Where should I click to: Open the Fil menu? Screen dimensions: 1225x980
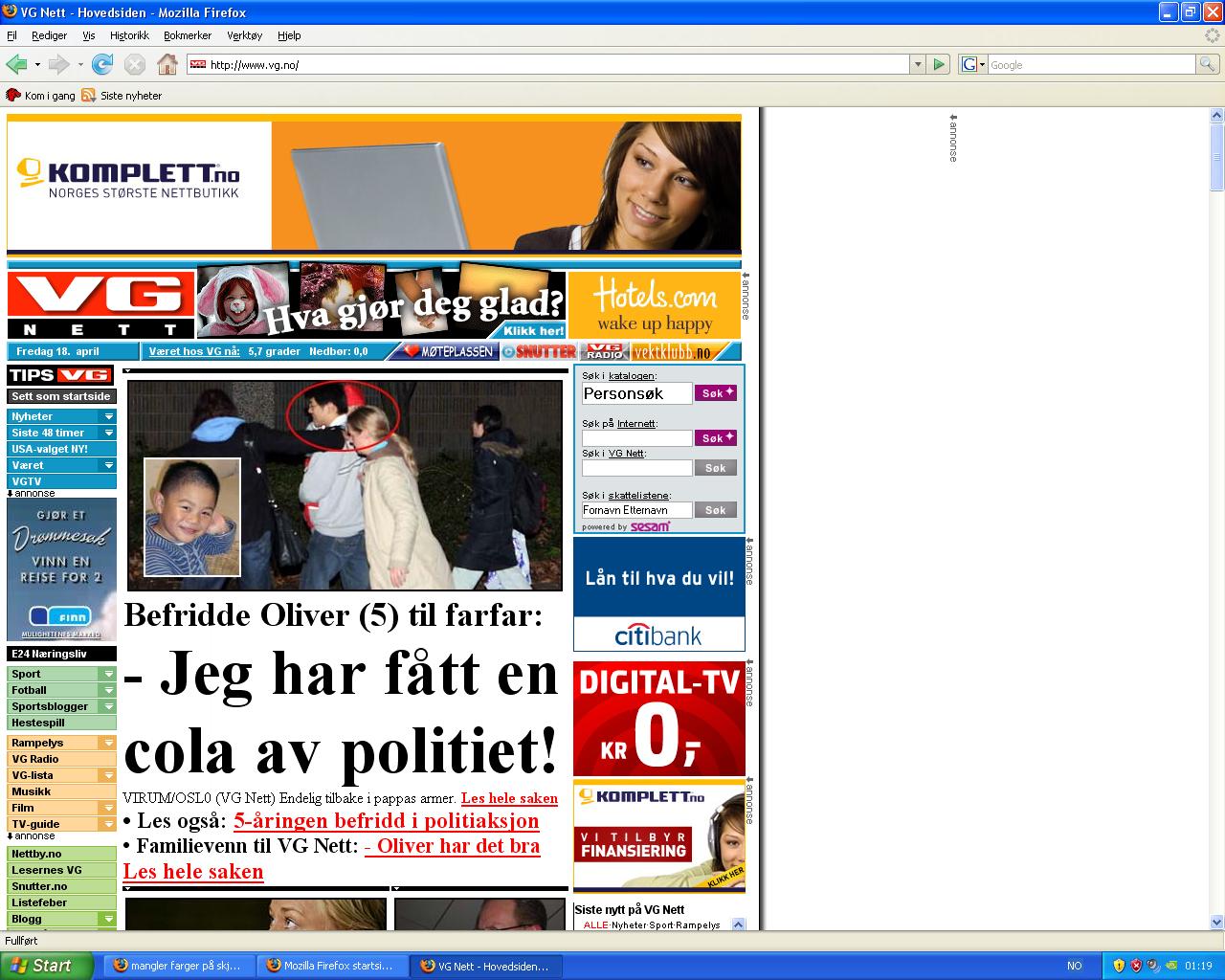click(11, 35)
